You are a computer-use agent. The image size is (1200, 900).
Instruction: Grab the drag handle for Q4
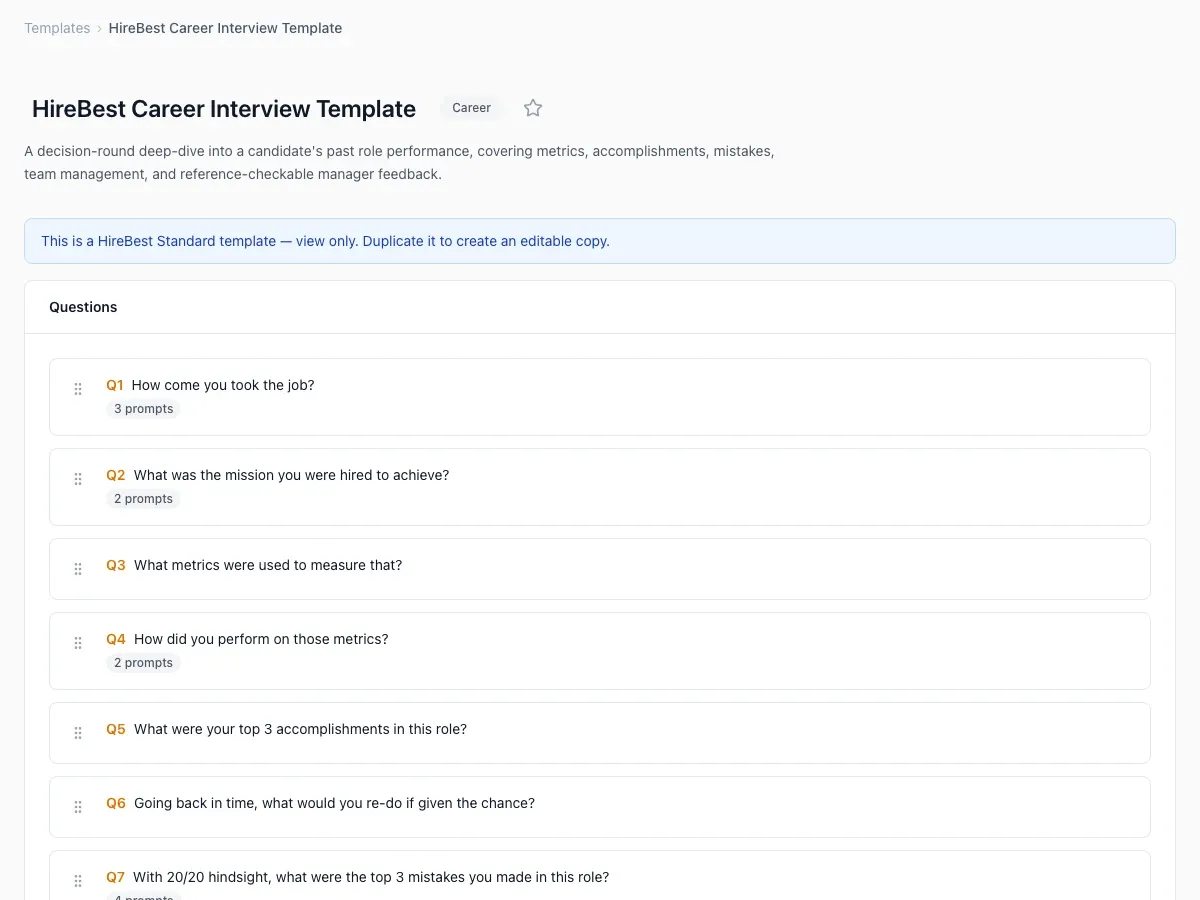point(78,643)
